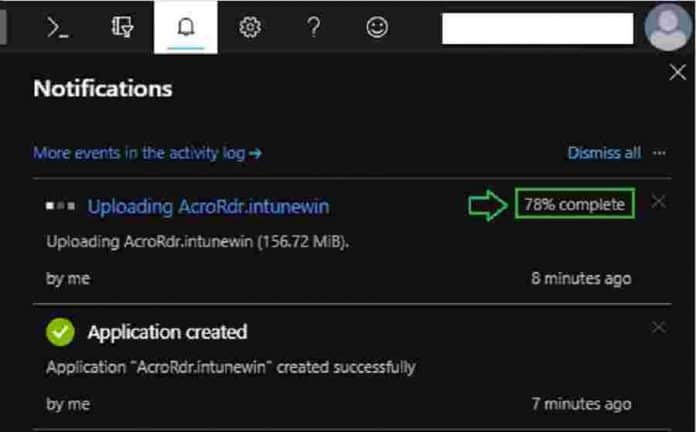Open the Feedback smiley icon
The width and height of the screenshot is (696, 432).
[377, 28]
